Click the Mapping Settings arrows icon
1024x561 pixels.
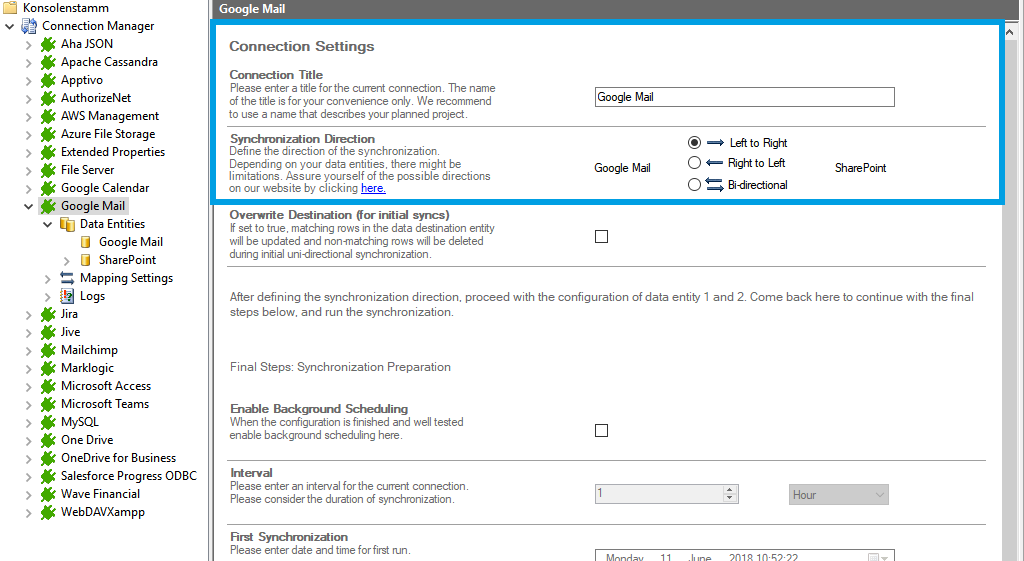click(67, 278)
